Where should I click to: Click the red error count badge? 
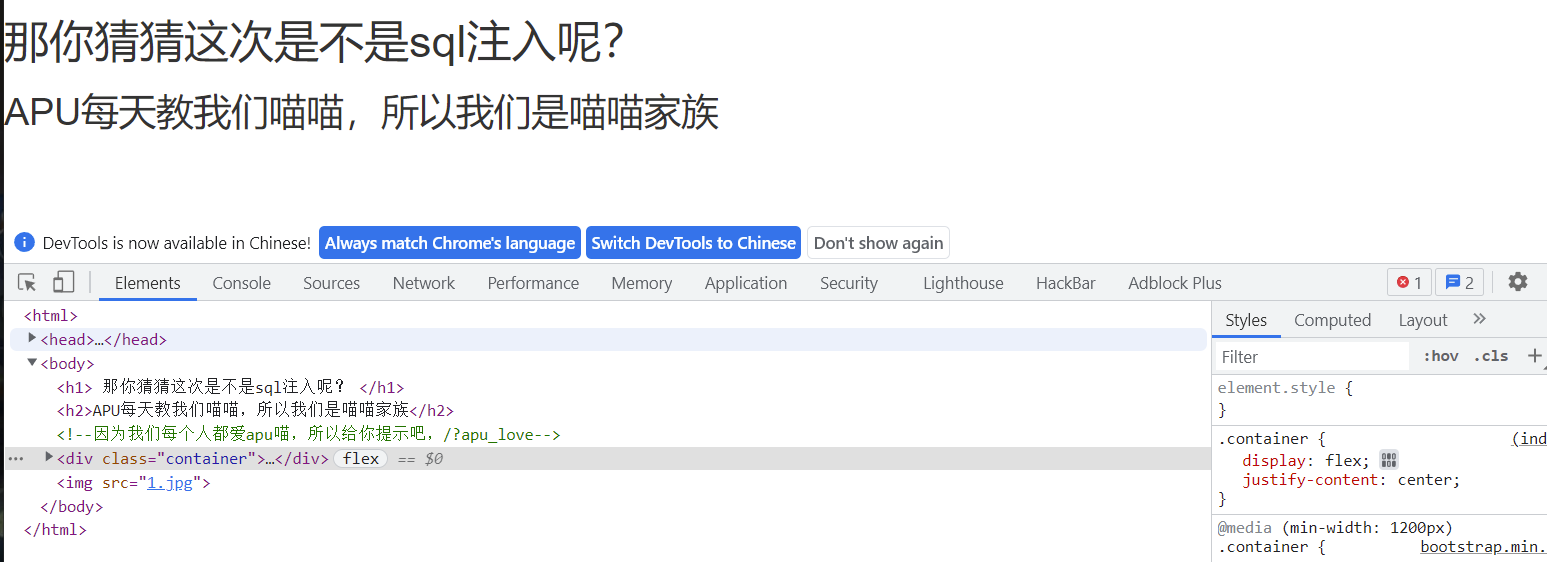click(1409, 283)
